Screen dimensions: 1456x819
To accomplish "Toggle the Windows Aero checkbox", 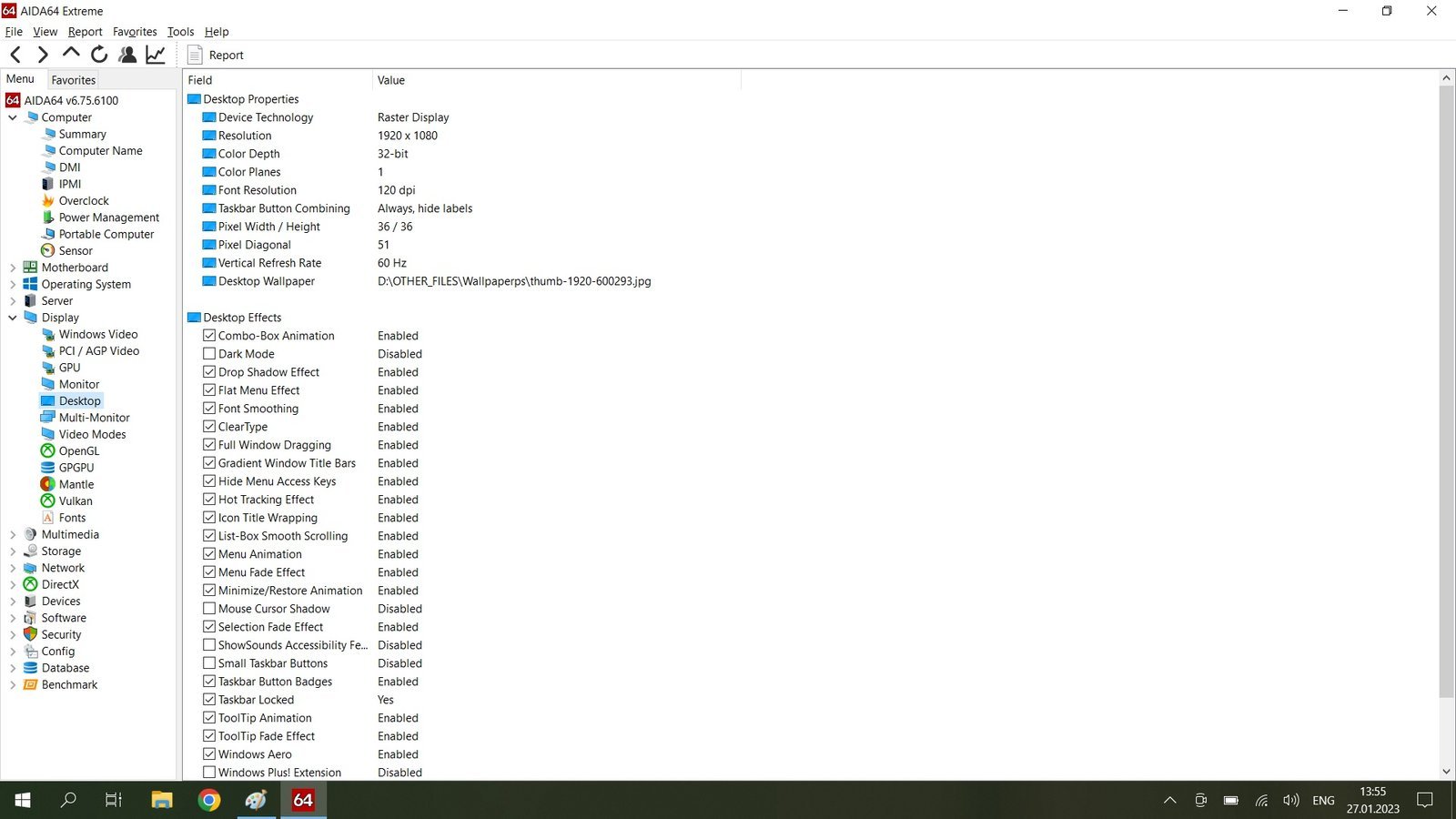I will [209, 754].
